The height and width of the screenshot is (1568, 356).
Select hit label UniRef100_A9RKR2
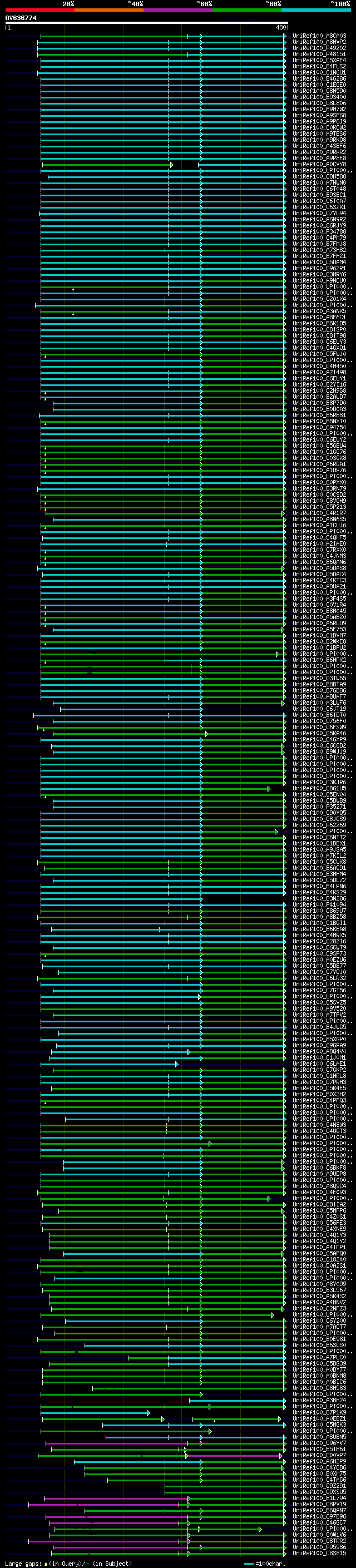tap(319, 152)
